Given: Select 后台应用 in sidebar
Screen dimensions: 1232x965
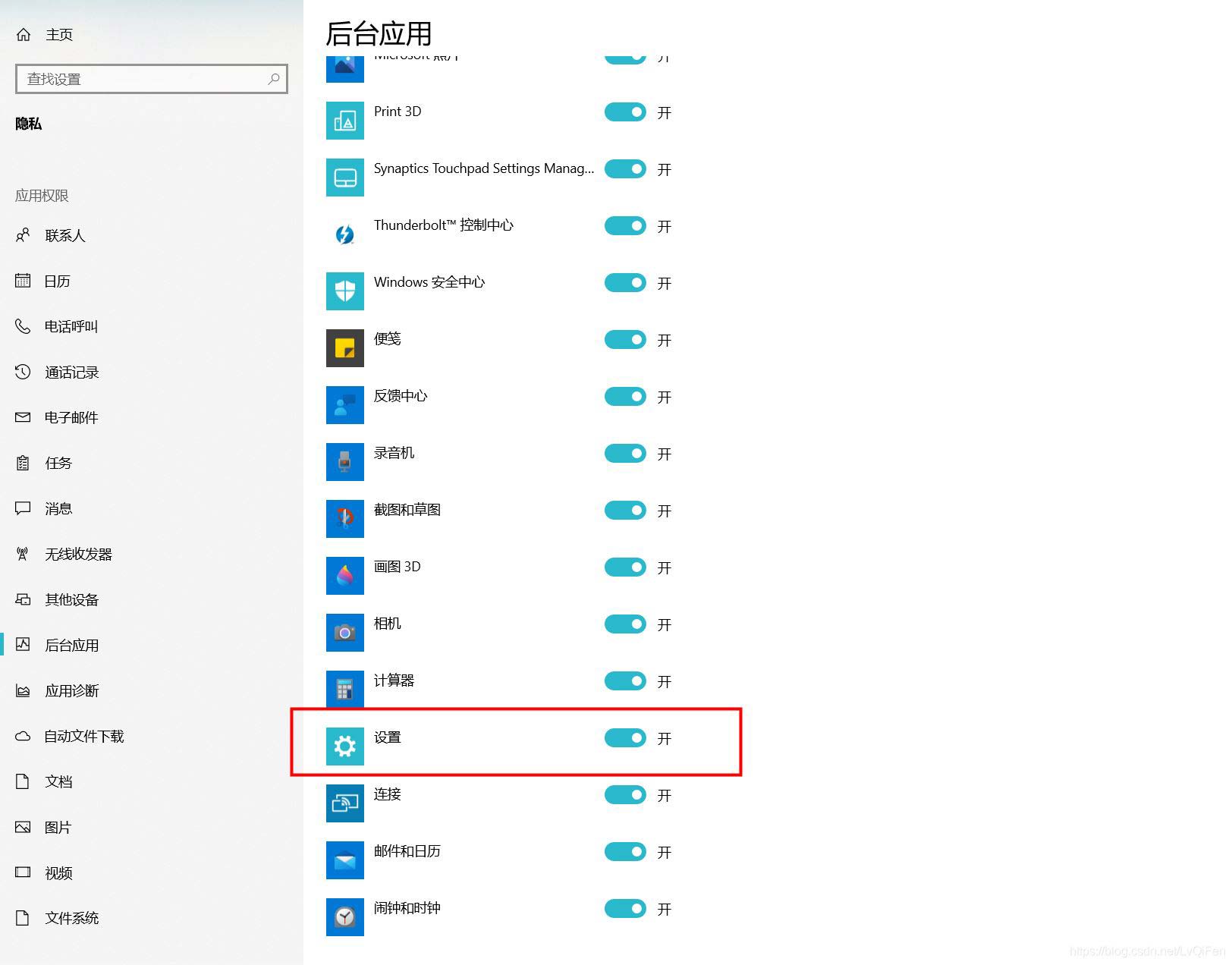Looking at the screenshot, I should 152,646.
